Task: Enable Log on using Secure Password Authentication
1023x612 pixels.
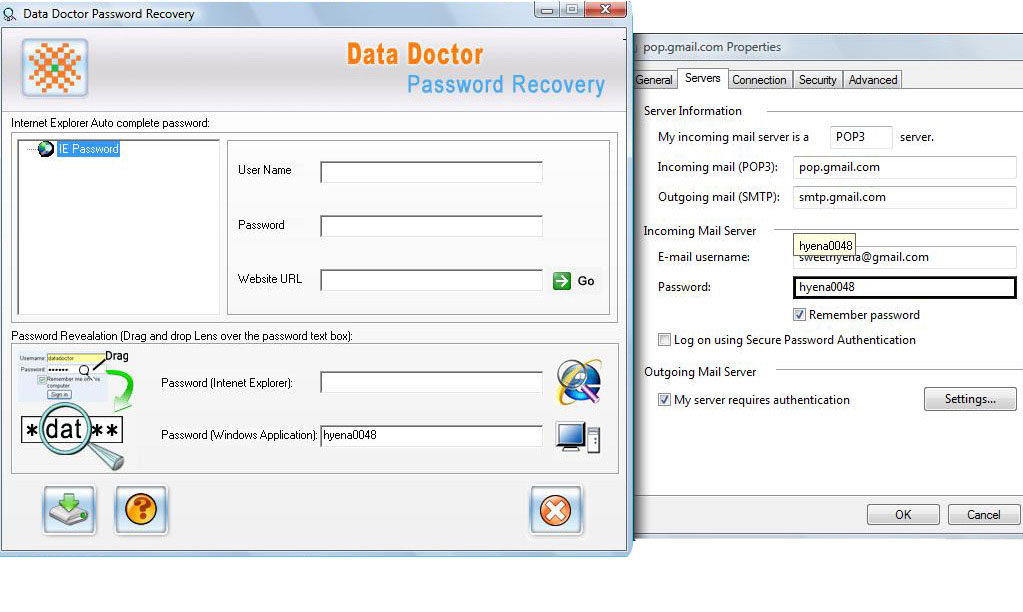Action: [x=664, y=339]
